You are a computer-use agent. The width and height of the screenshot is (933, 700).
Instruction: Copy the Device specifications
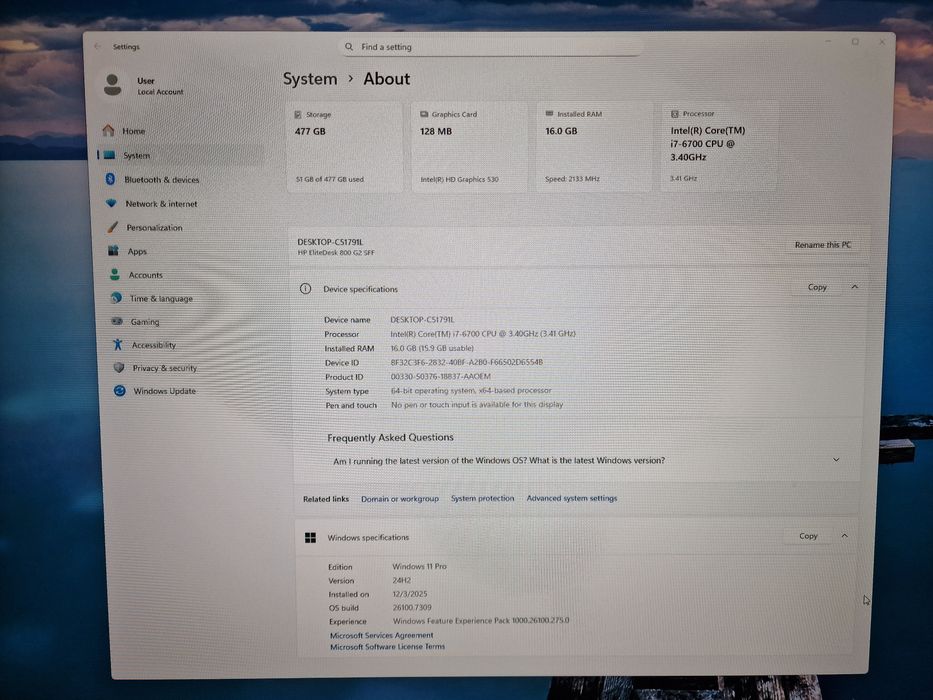tap(817, 287)
